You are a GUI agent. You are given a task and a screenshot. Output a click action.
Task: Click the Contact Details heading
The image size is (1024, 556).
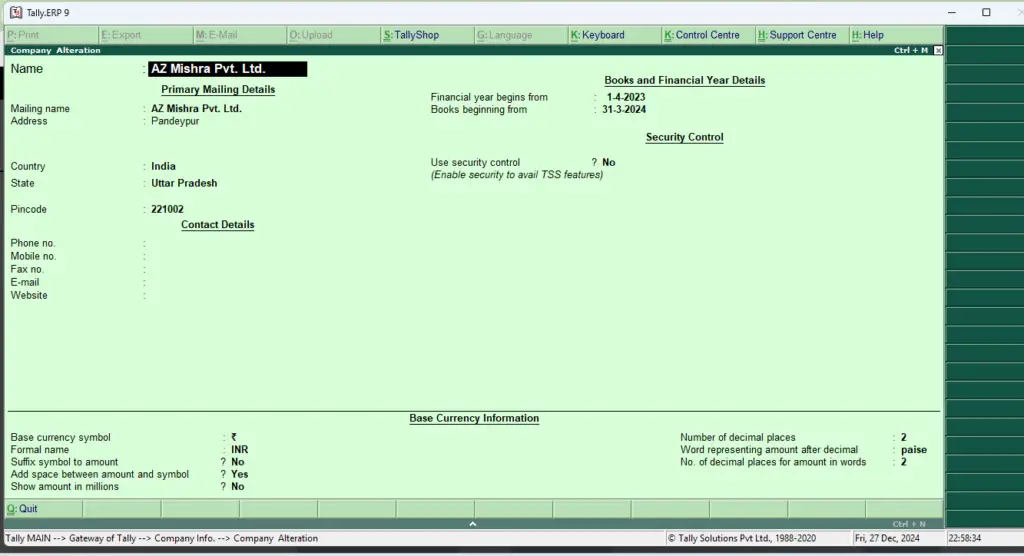217,225
